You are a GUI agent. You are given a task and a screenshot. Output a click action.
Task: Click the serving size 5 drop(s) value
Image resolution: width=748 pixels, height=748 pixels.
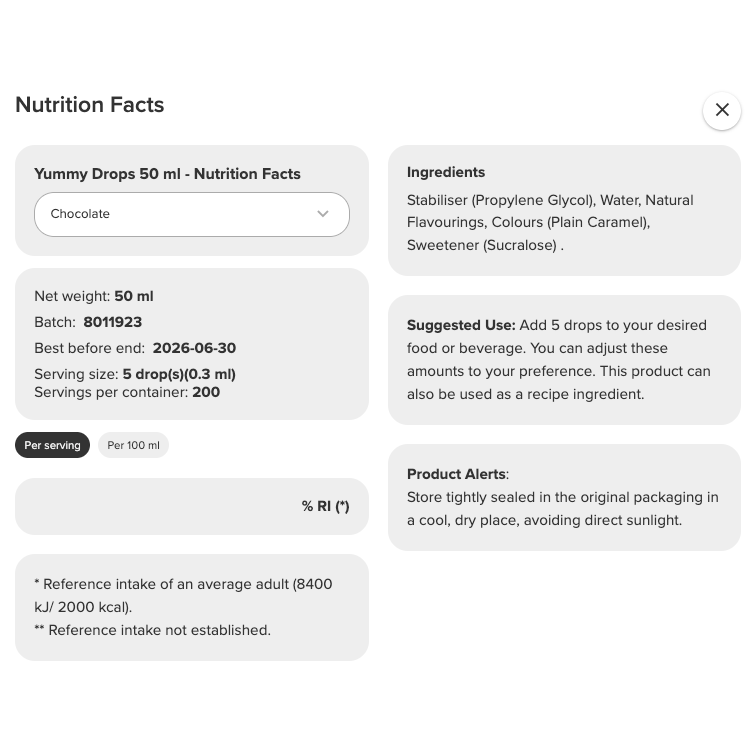pos(179,374)
